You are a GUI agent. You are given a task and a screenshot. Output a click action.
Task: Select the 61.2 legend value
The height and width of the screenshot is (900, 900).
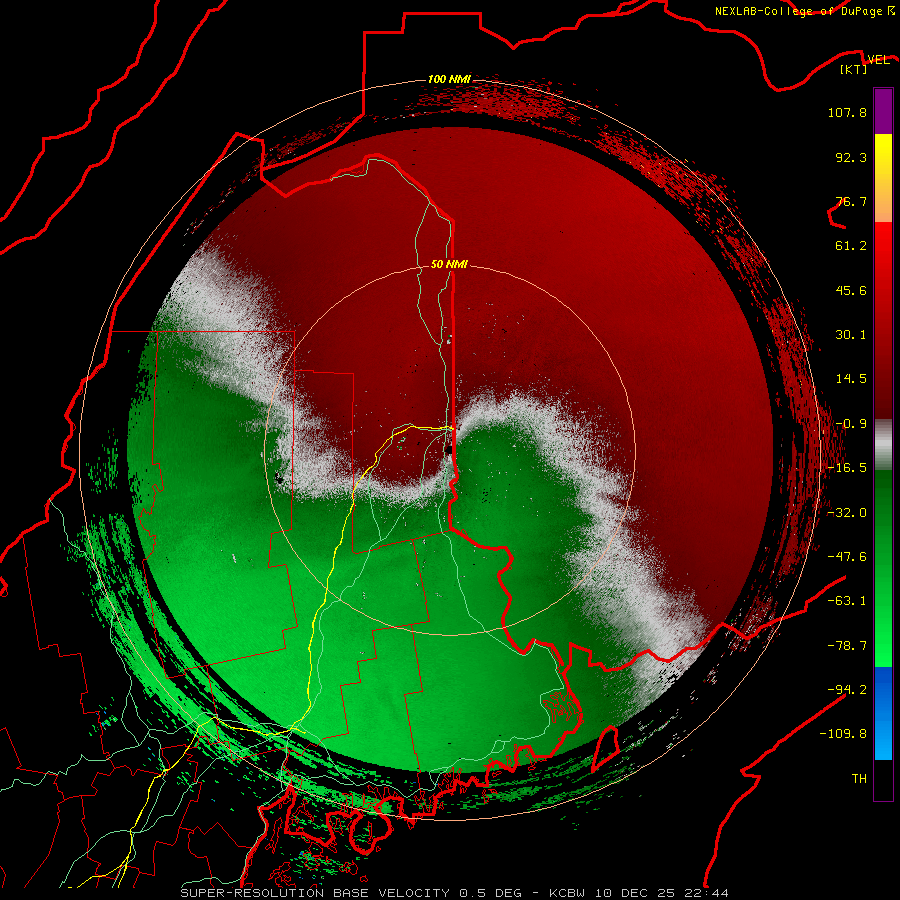851,246
